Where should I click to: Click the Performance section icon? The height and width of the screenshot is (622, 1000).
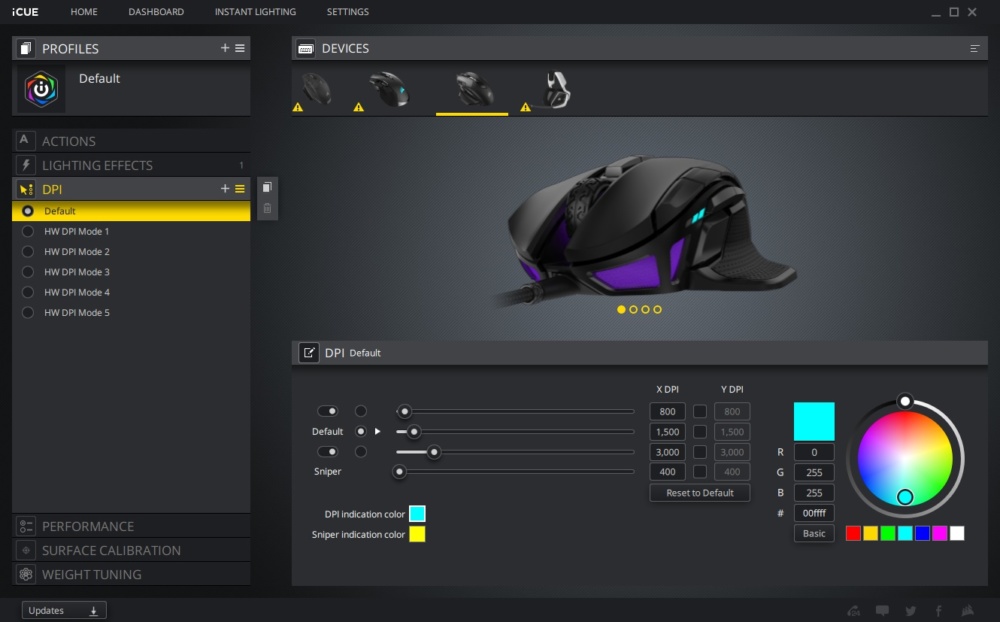click(26, 526)
